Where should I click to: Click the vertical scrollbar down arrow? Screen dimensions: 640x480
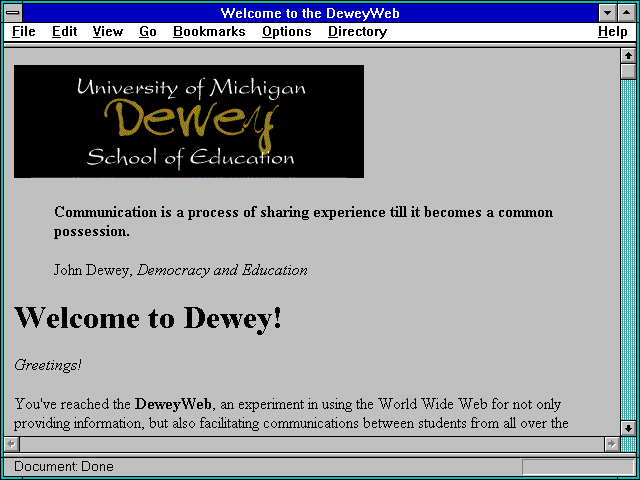click(628, 428)
